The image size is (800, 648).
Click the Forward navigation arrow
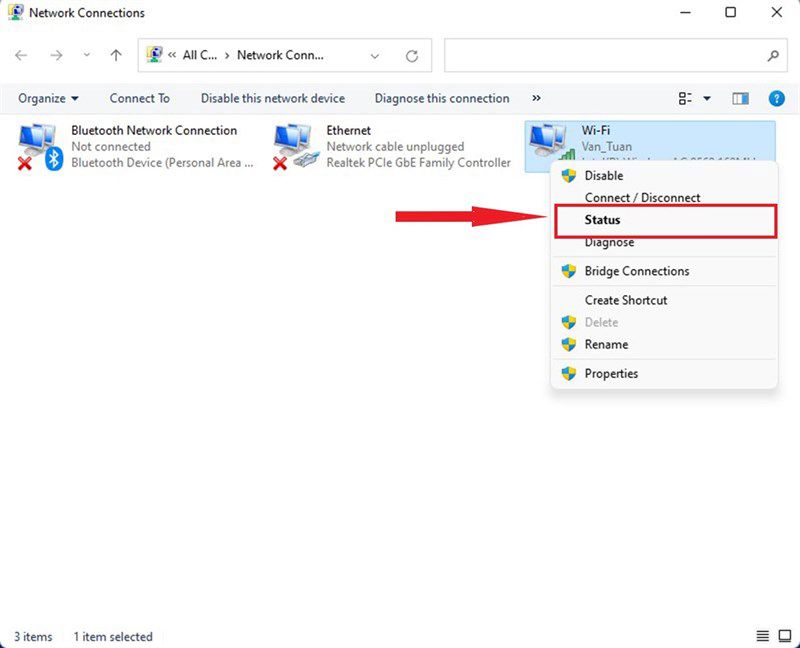click(56, 55)
